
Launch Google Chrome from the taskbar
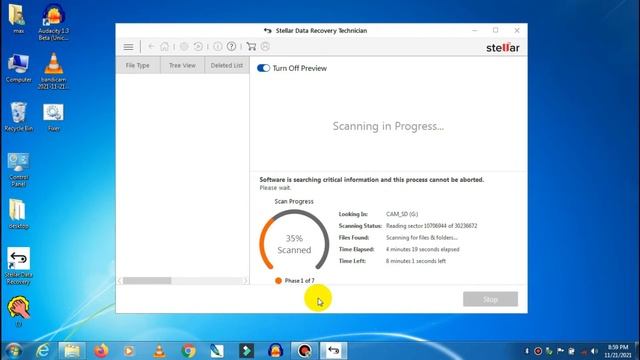(189, 351)
